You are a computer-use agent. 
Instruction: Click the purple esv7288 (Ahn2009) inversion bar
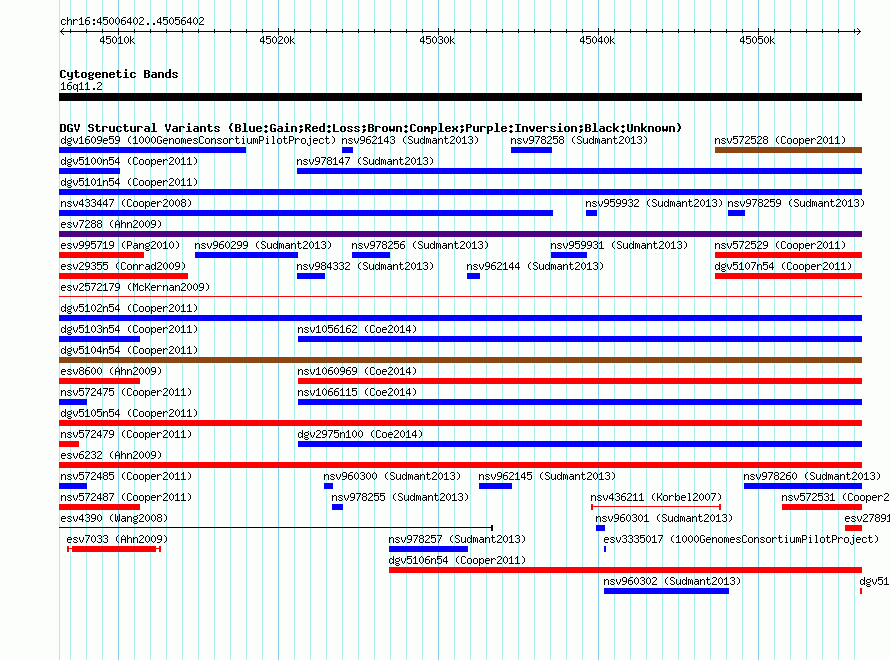(x=460, y=234)
